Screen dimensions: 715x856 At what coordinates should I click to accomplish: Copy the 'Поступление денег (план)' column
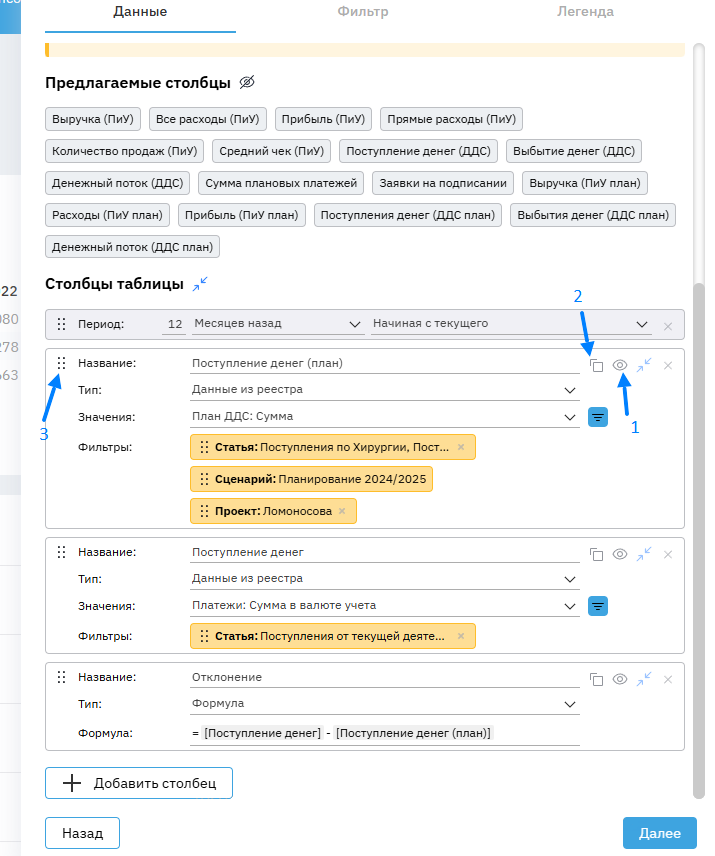[x=596, y=365]
